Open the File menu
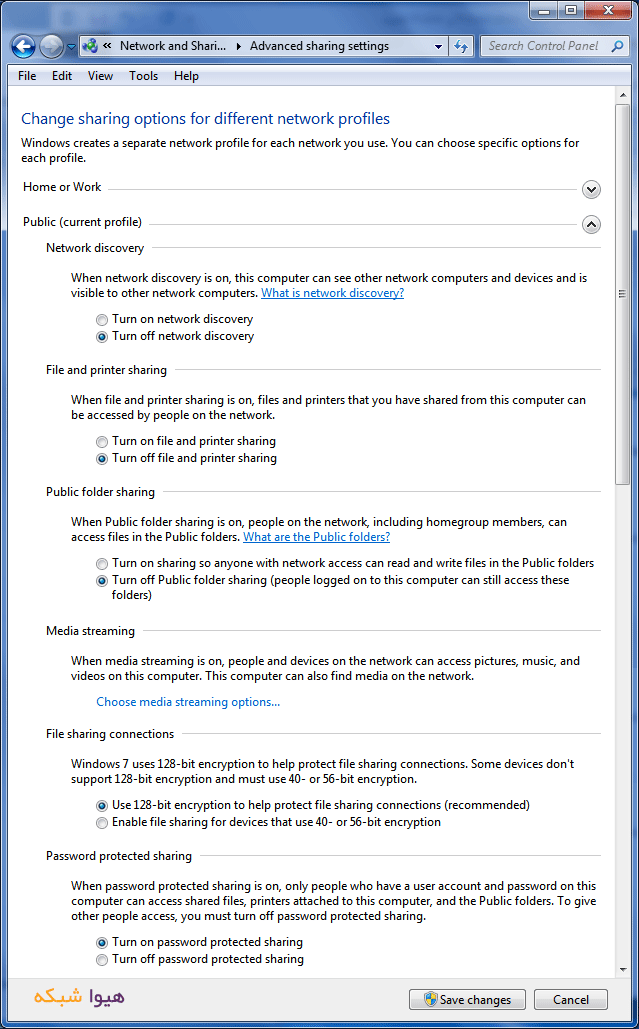This screenshot has height=1029, width=639. [x=27, y=76]
